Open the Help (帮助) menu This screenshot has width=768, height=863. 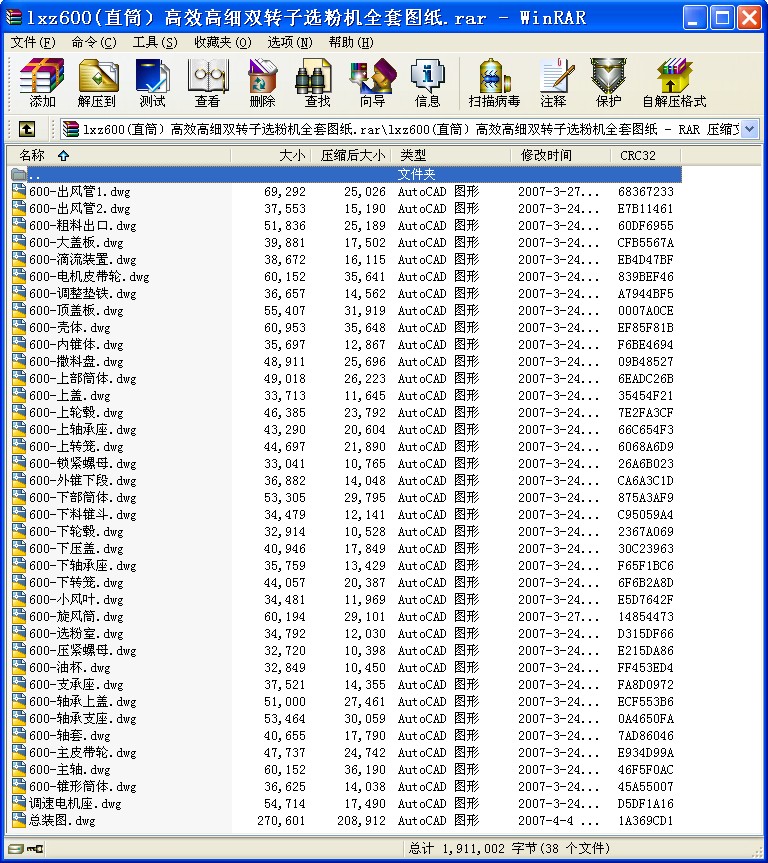(x=351, y=42)
